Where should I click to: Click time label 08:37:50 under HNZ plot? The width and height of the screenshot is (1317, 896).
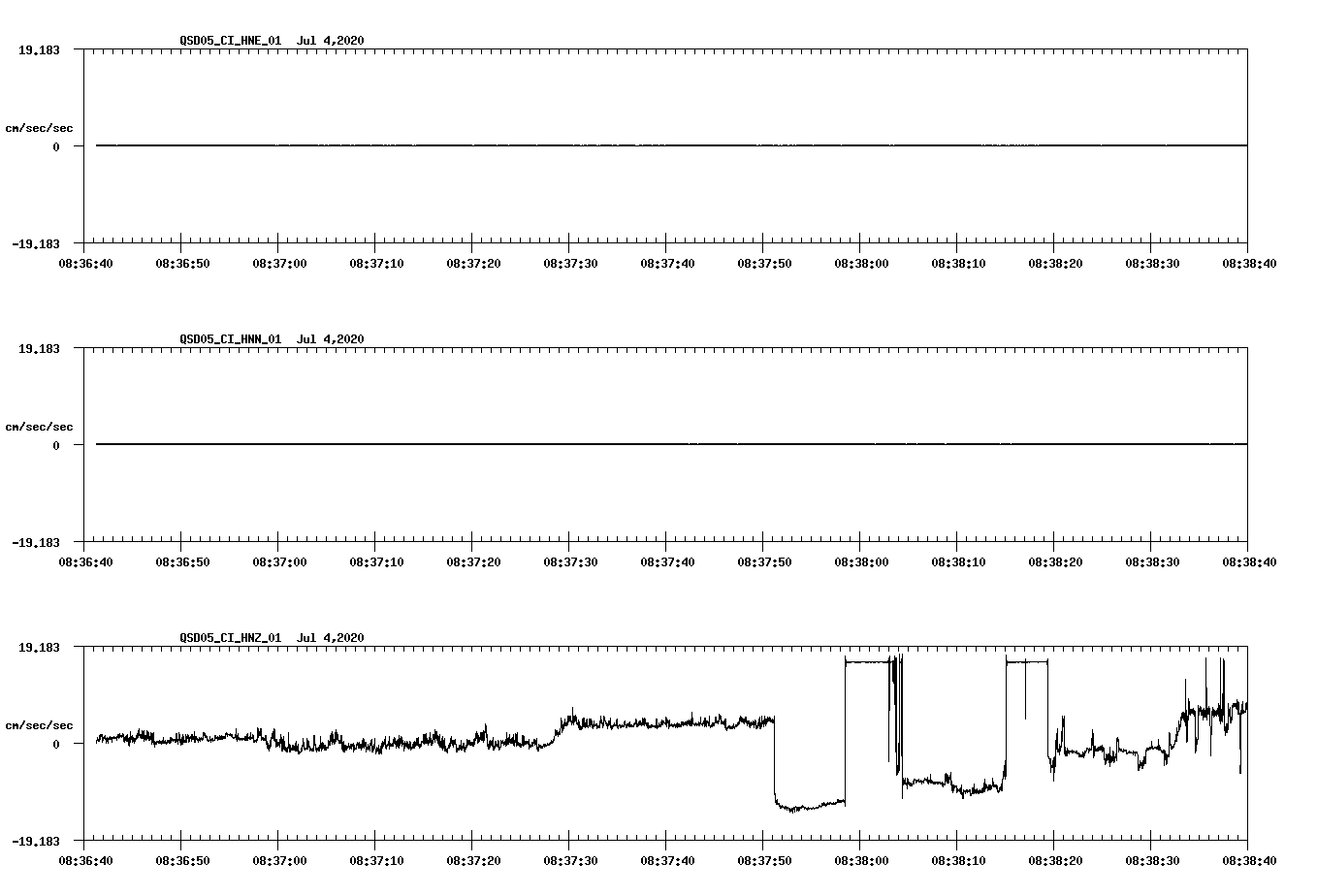pyautogui.click(x=764, y=861)
